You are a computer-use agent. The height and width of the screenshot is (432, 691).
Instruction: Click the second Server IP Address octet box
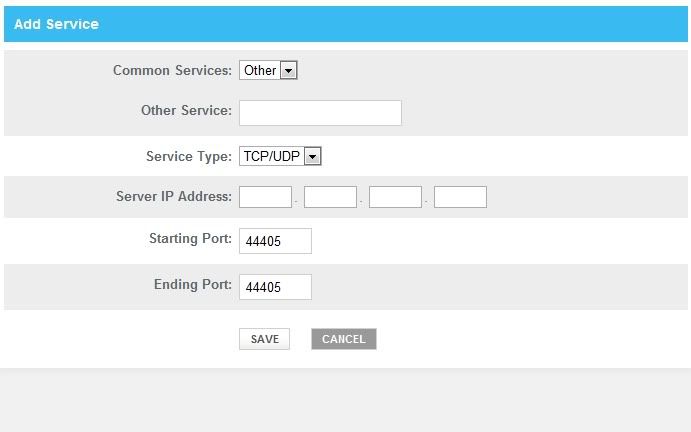tap(330, 197)
